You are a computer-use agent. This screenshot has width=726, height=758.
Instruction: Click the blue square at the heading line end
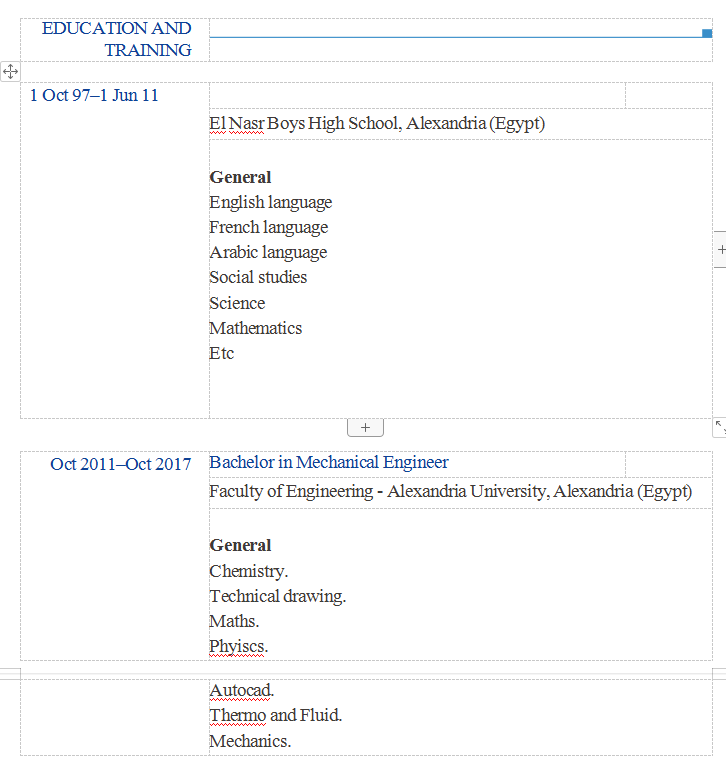(707, 33)
